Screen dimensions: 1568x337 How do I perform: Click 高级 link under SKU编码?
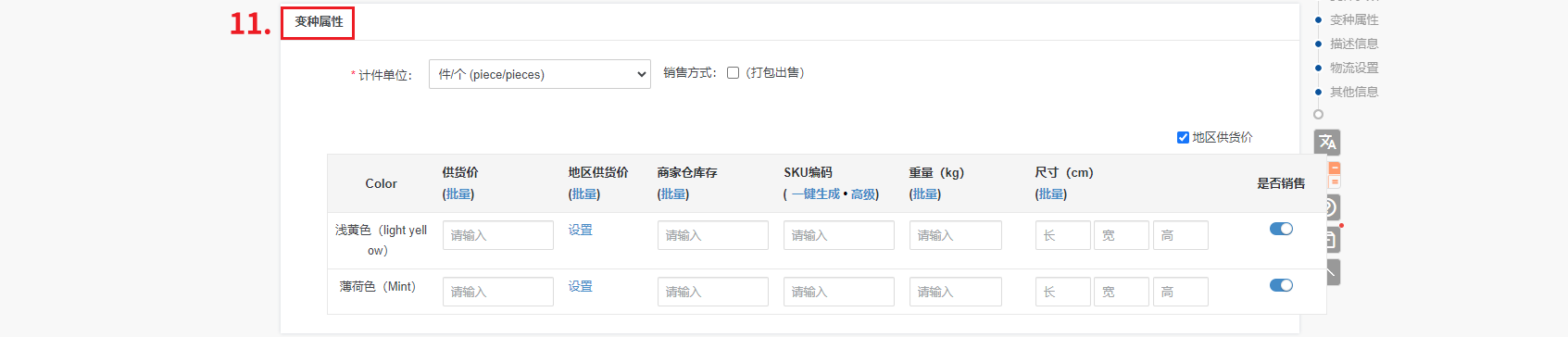(863, 193)
